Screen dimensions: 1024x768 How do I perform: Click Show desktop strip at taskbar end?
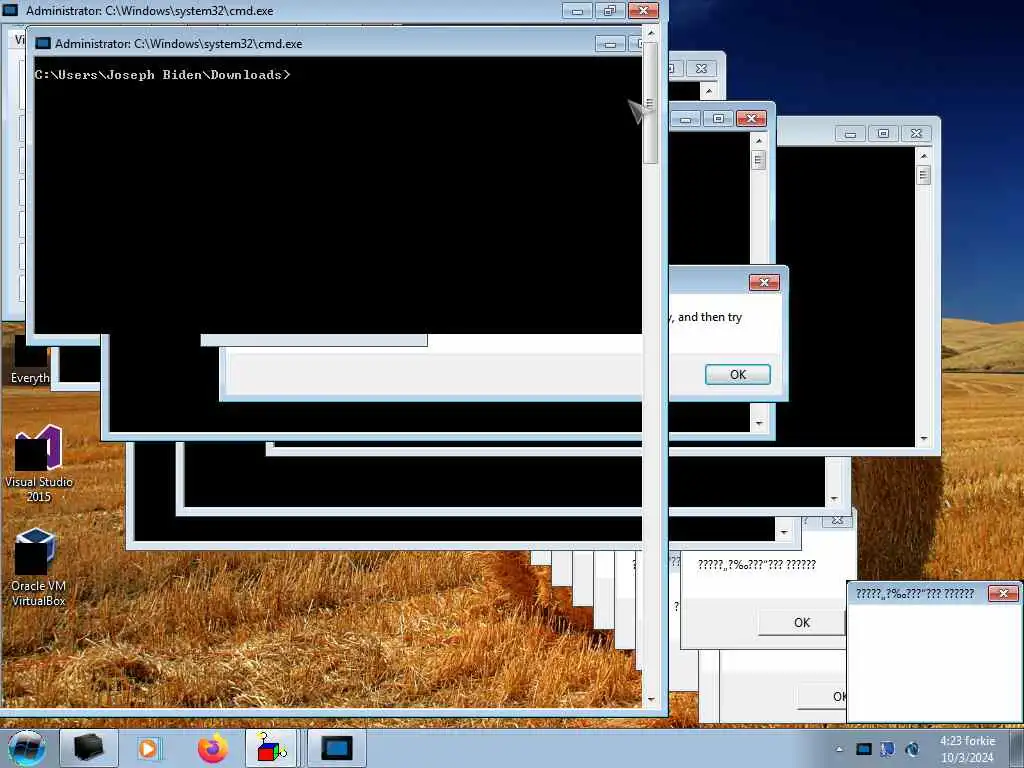(1016, 748)
